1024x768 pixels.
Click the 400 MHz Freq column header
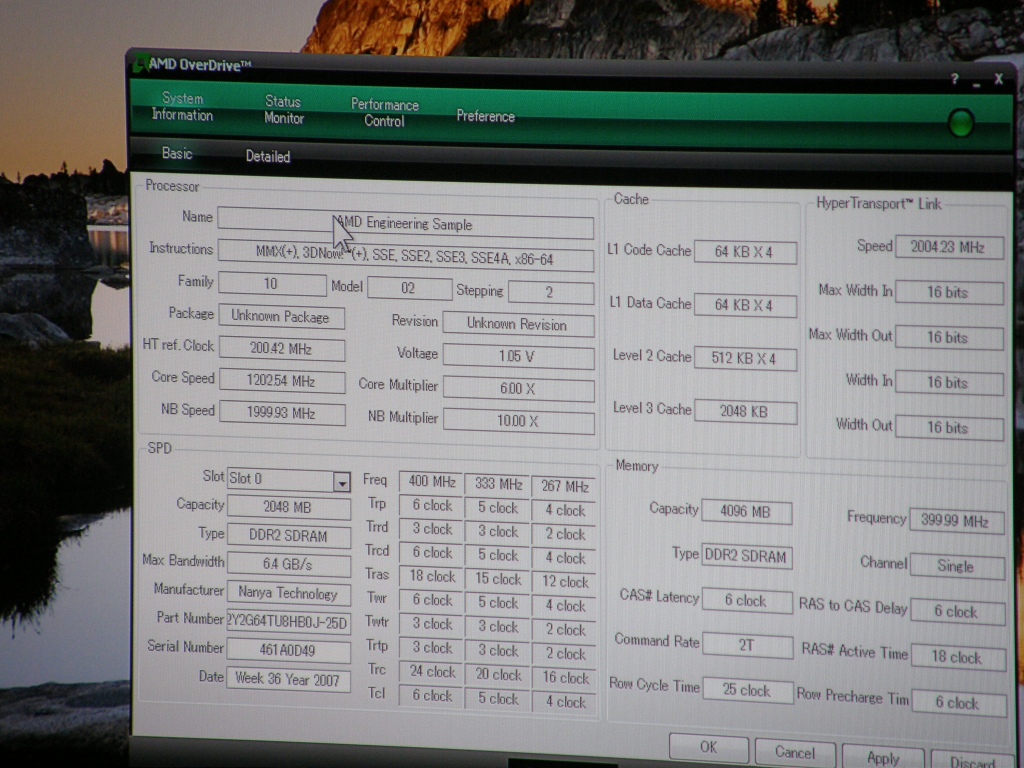coord(431,482)
